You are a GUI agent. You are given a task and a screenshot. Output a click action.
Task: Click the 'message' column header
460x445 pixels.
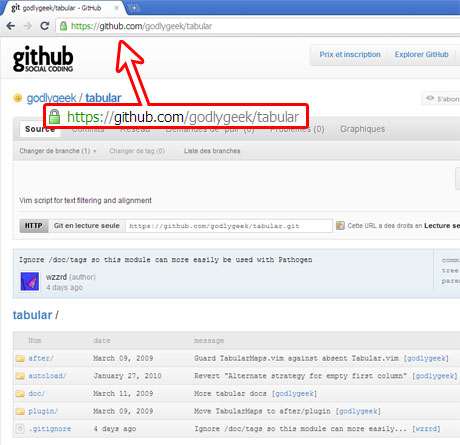[209, 341]
